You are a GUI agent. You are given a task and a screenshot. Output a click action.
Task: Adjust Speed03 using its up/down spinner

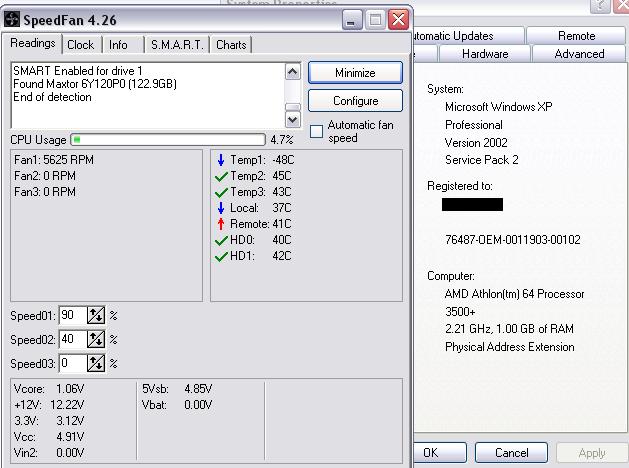point(96,363)
